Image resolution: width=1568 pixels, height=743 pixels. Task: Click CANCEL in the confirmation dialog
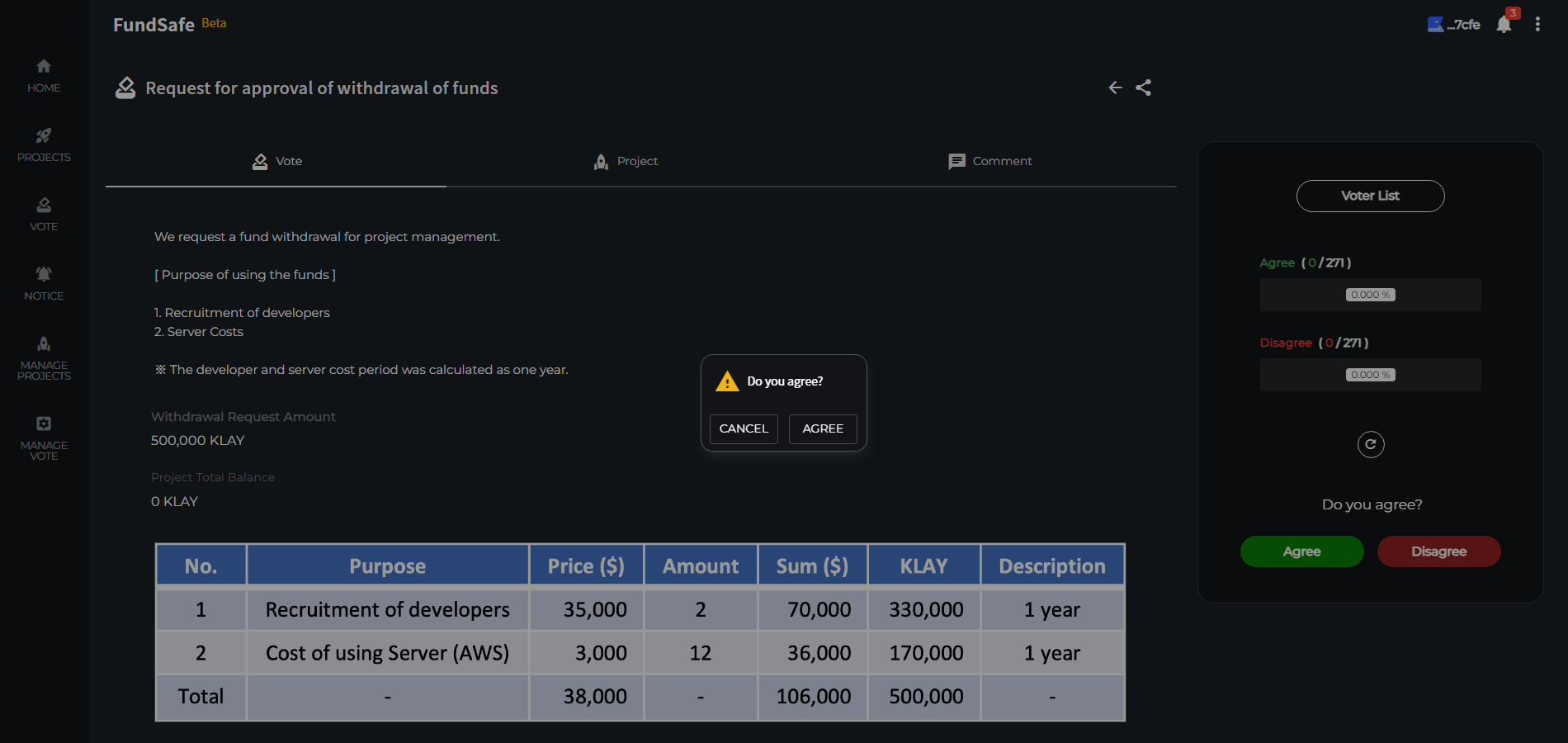click(x=744, y=429)
